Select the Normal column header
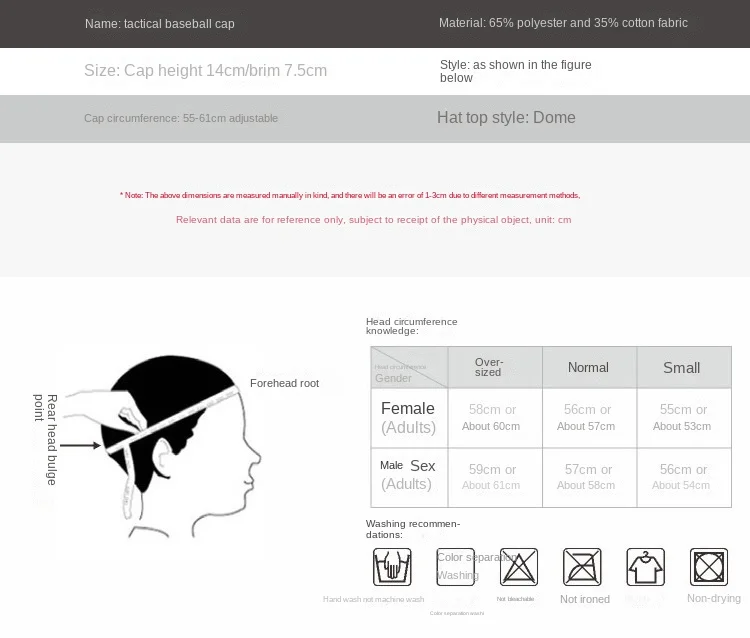 588,367
